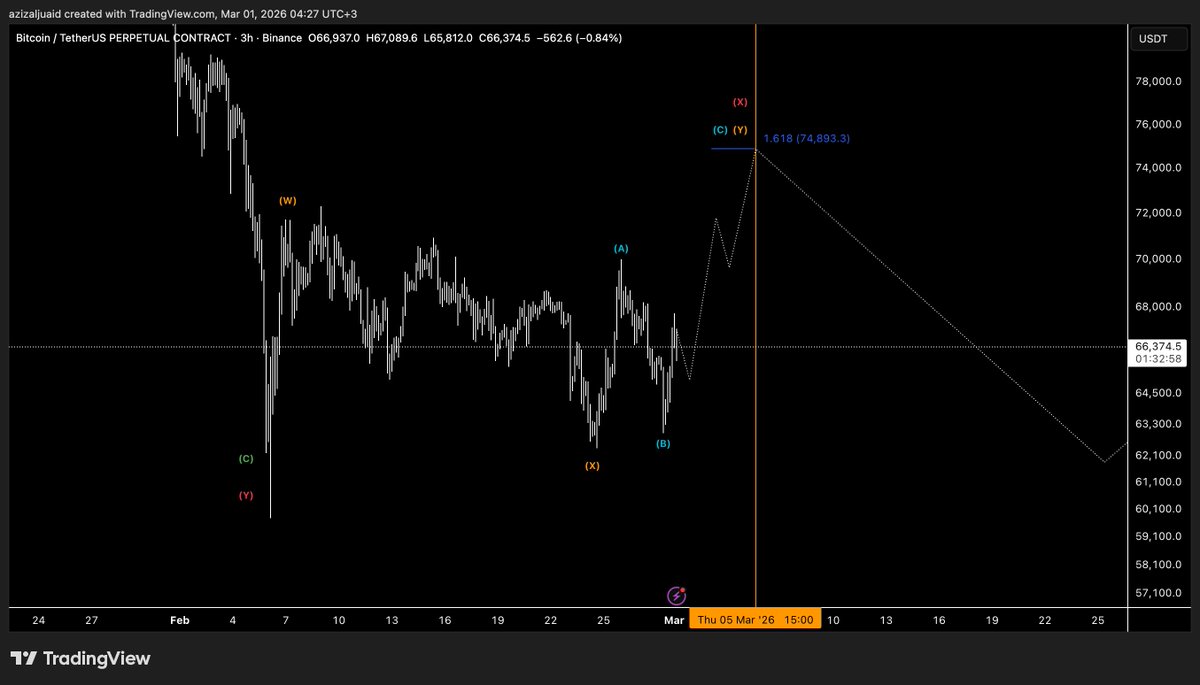Click the 70,000.0 price axis label
Image resolution: width=1200 pixels, height=685 pixels.
click(x=1160, y=259)
